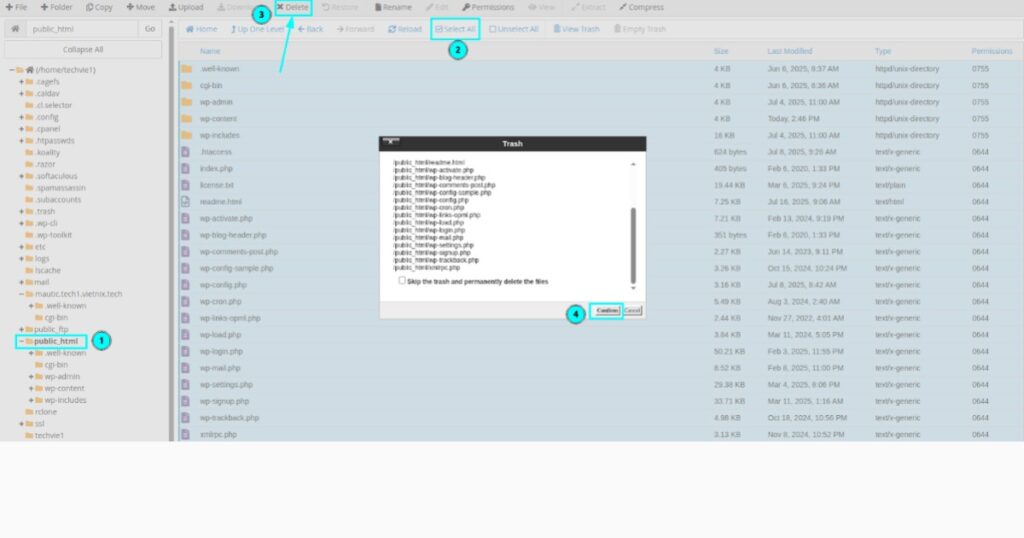Click the home icon beside path field
The width and height of the screenshot is (1024, 538).
(15, 29)
